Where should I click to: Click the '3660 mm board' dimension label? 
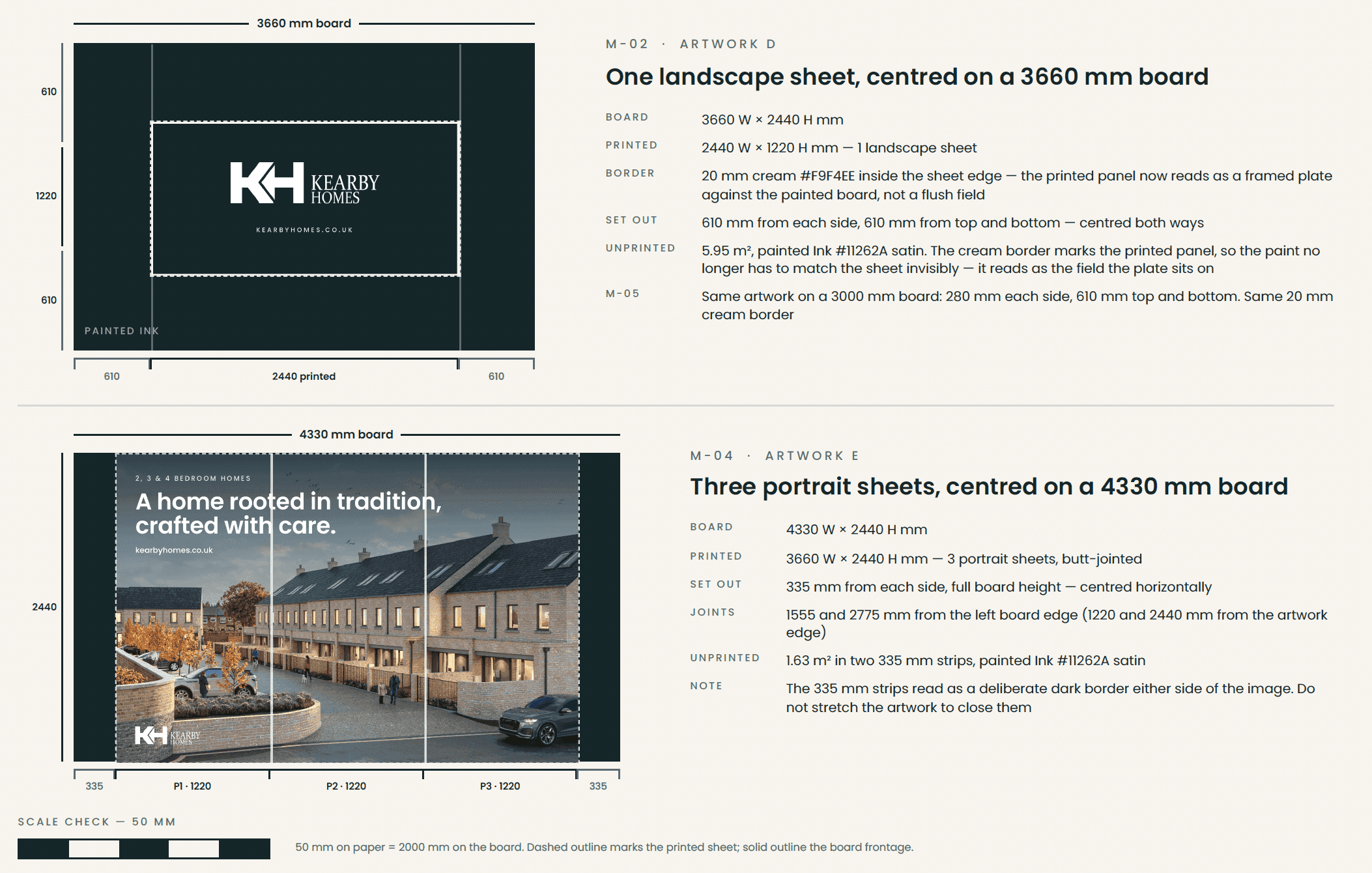pos(304,23)
